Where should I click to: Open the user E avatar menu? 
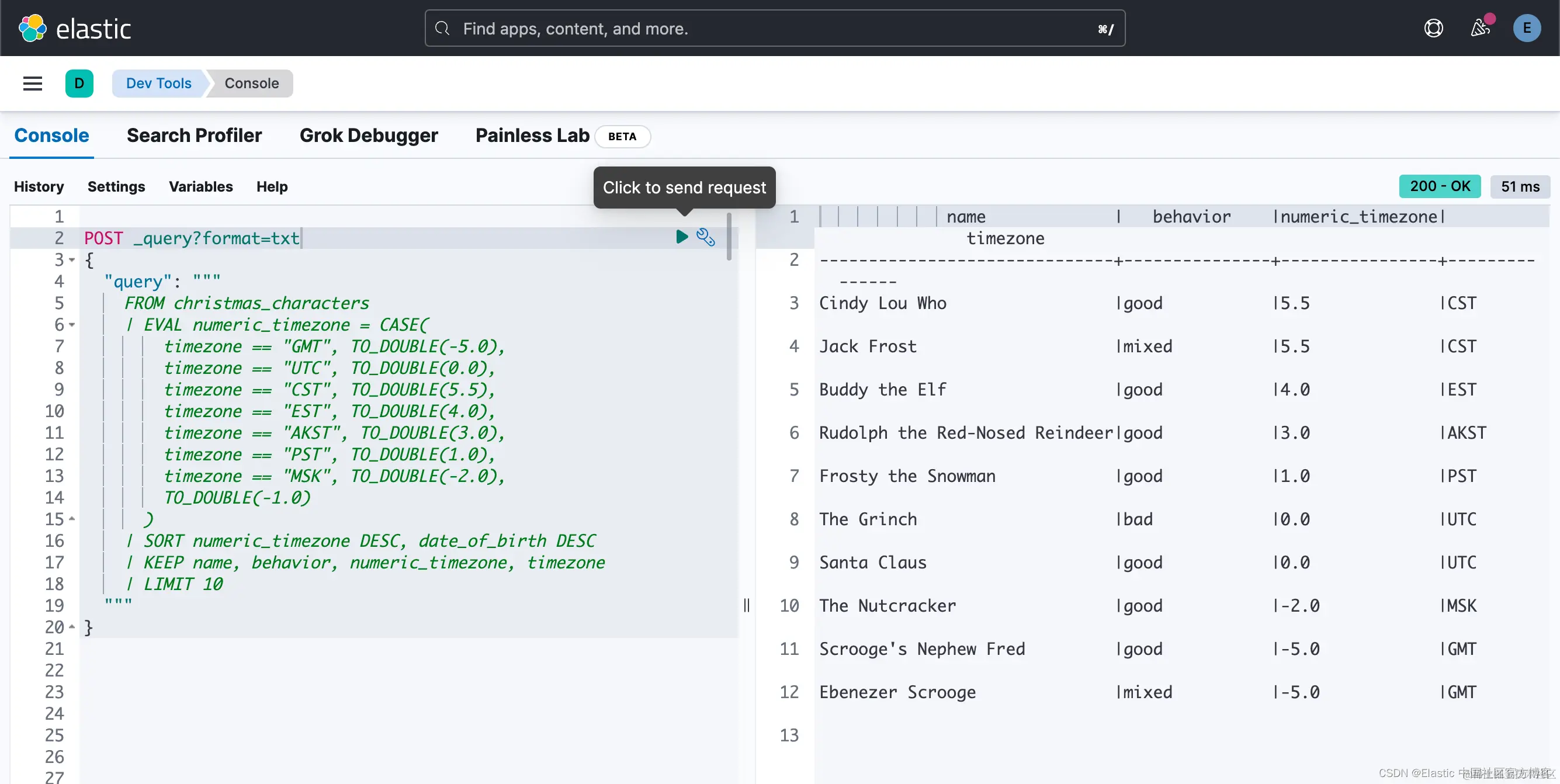click(x=1526, y=29)
